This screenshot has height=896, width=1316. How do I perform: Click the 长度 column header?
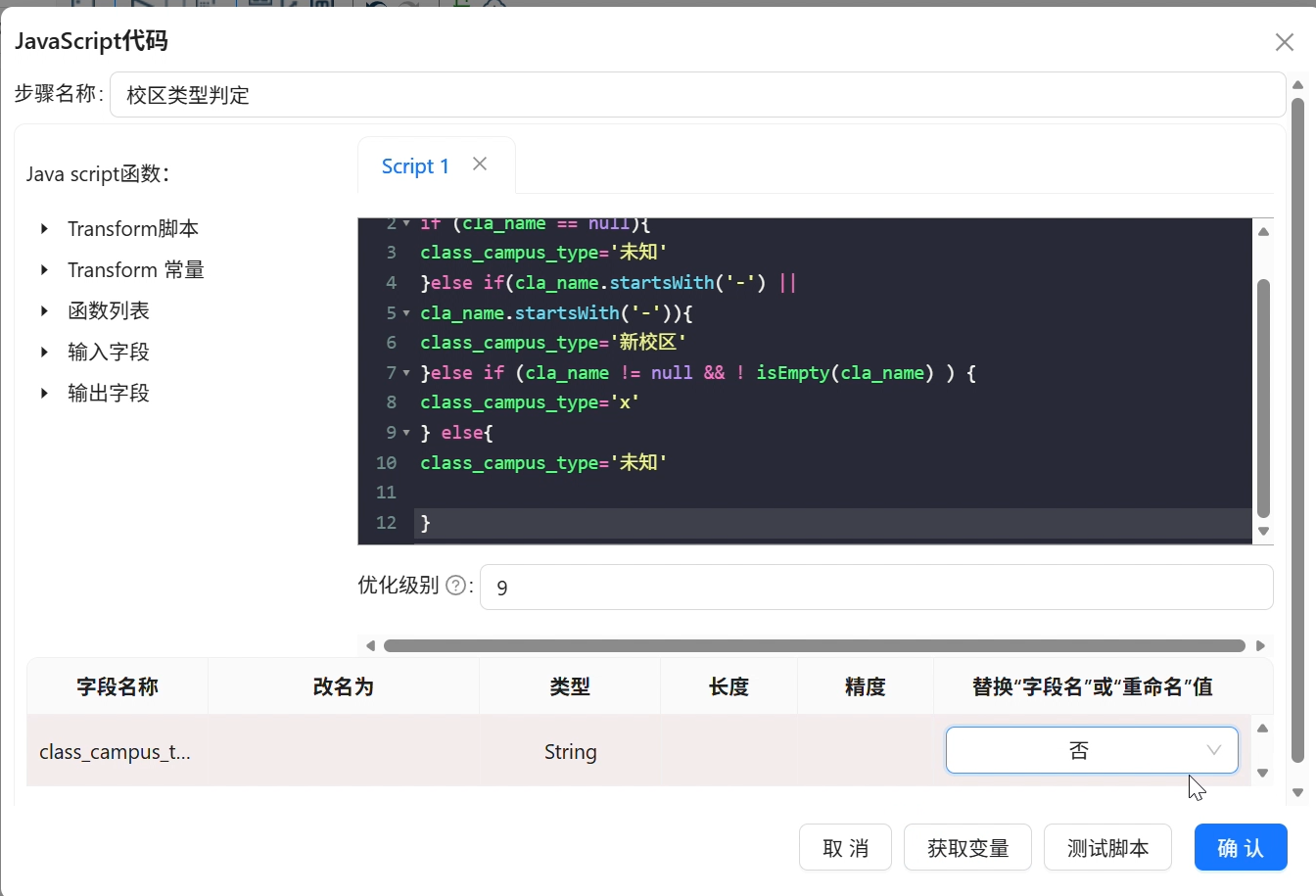pos(728,686)
